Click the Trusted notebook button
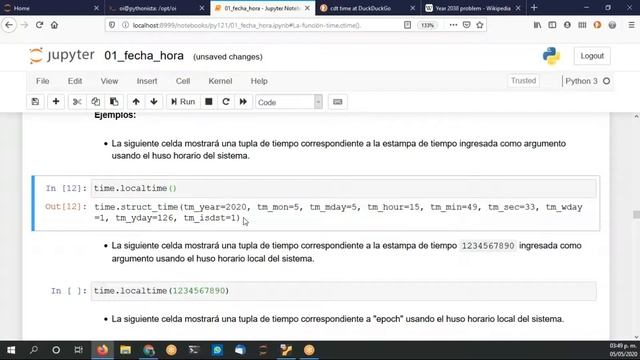 (x=523, y=81)
